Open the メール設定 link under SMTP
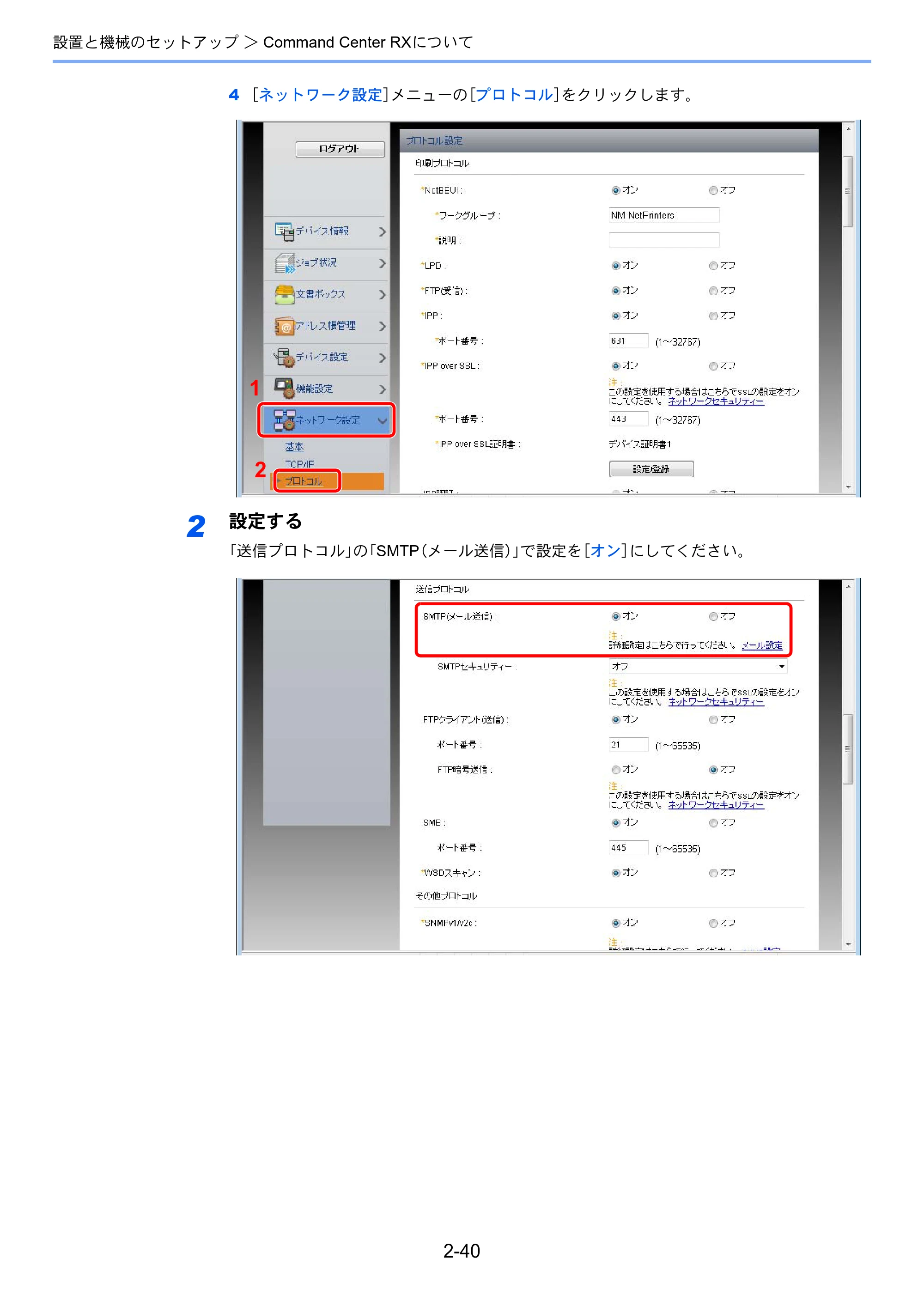The height and width of the screenshot is (1307, 924). tap(762, 645)
